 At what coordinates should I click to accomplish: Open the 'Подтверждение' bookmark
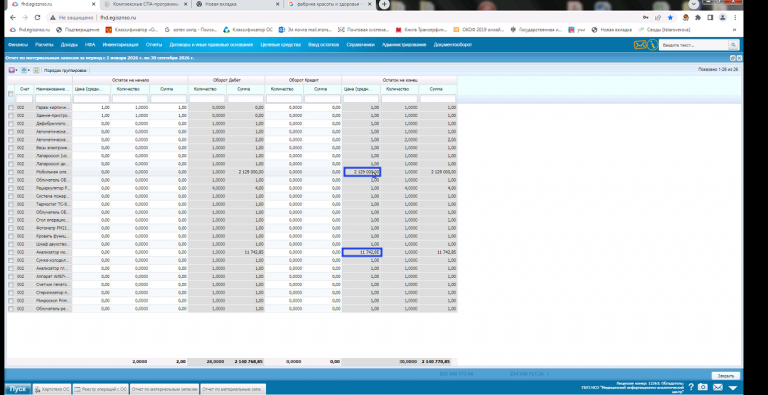[77, 30]
